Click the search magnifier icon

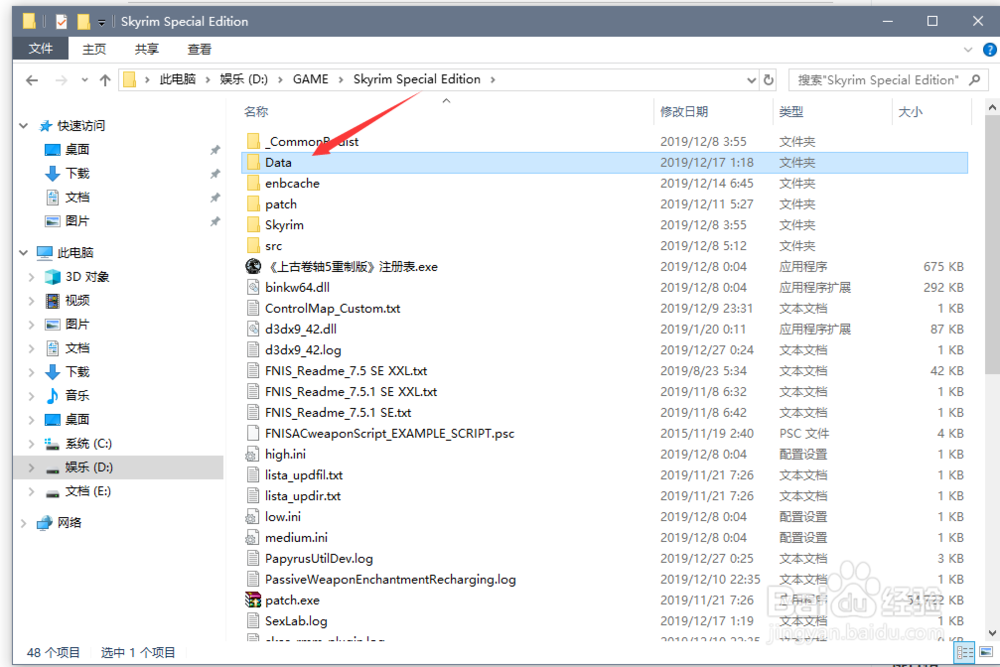coord(974,80)
